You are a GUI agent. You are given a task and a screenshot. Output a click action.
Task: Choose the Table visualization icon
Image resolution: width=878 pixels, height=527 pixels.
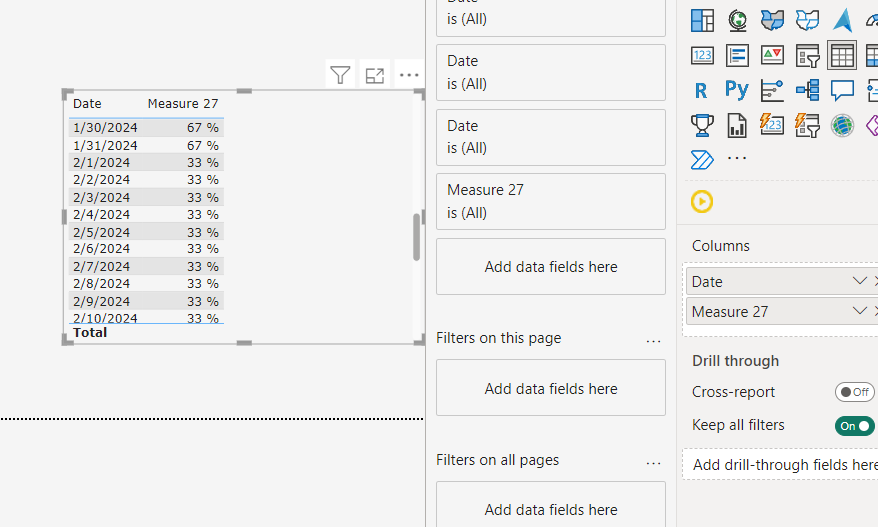842,55
